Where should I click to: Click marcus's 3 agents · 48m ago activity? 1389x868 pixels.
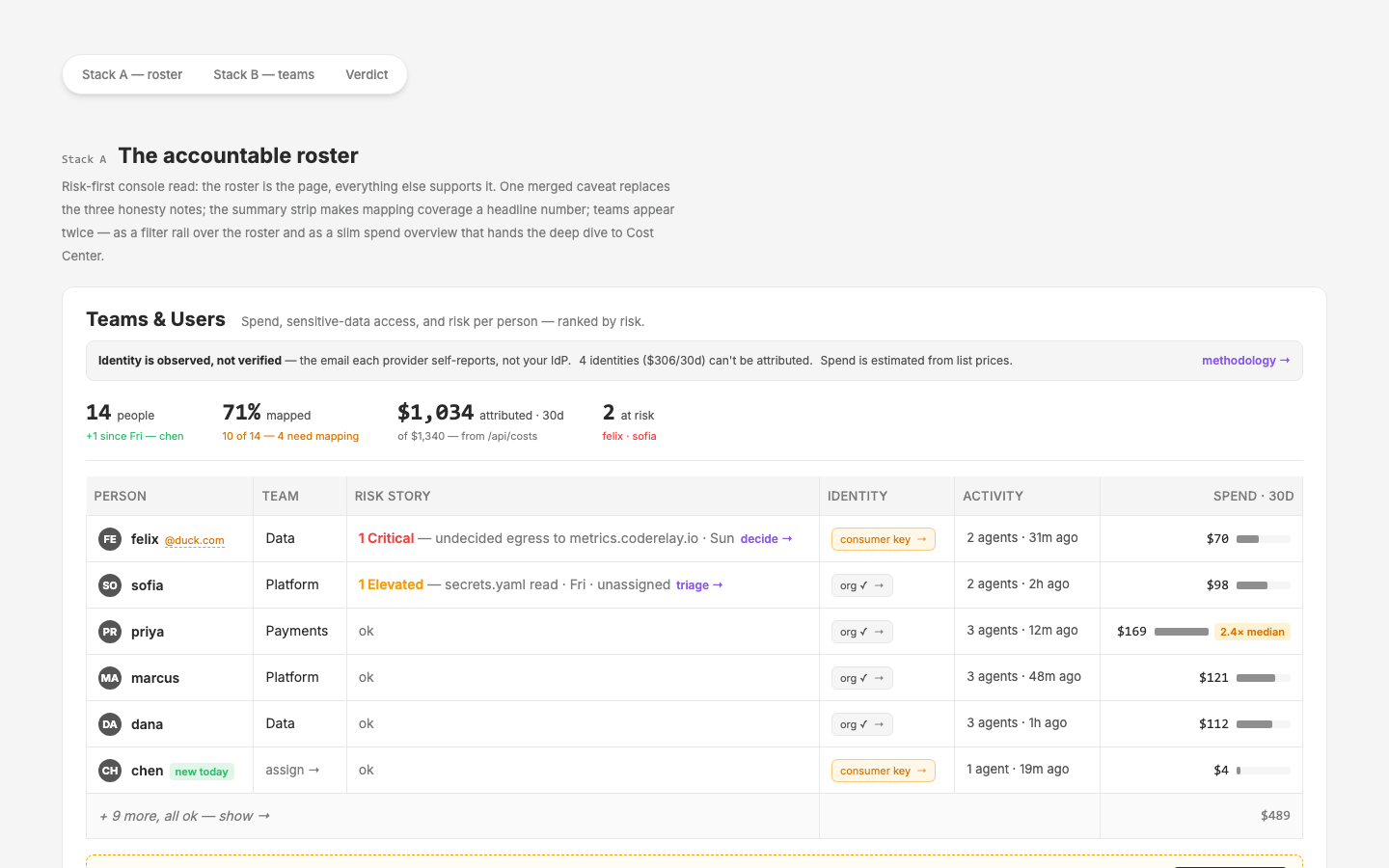[1023, 677]
